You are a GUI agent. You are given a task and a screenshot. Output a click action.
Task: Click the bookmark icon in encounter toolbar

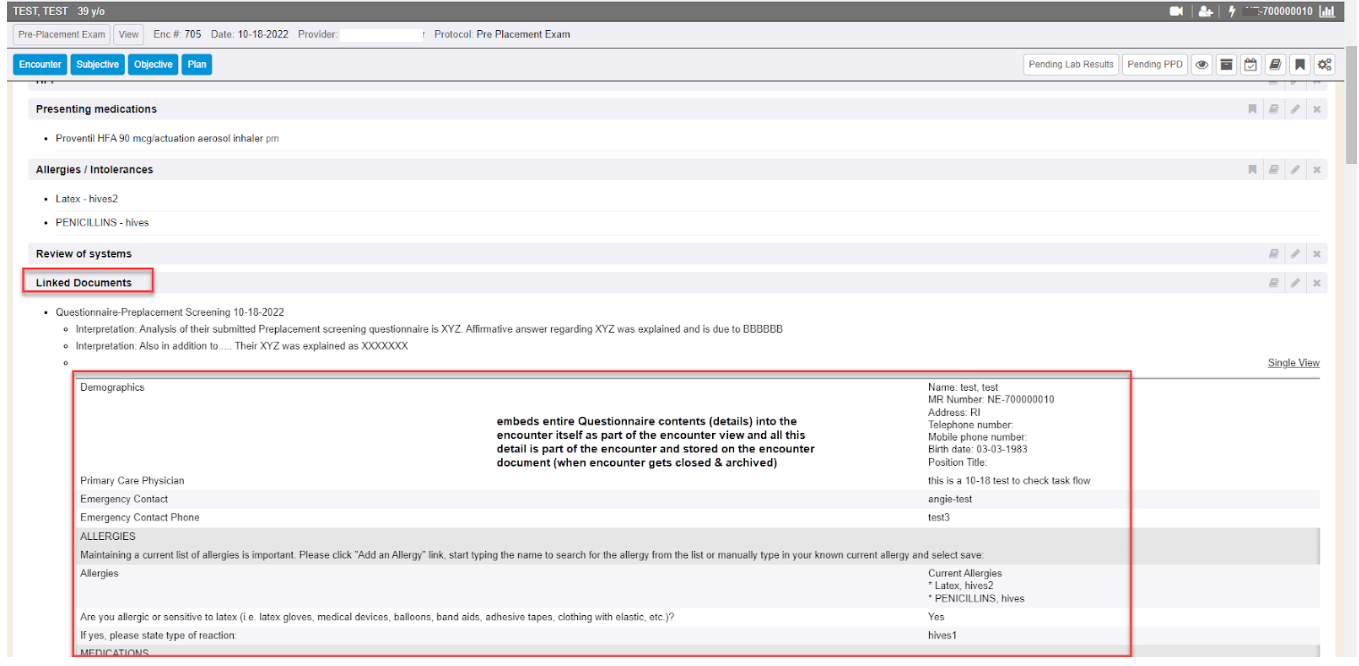[1299, 65]
